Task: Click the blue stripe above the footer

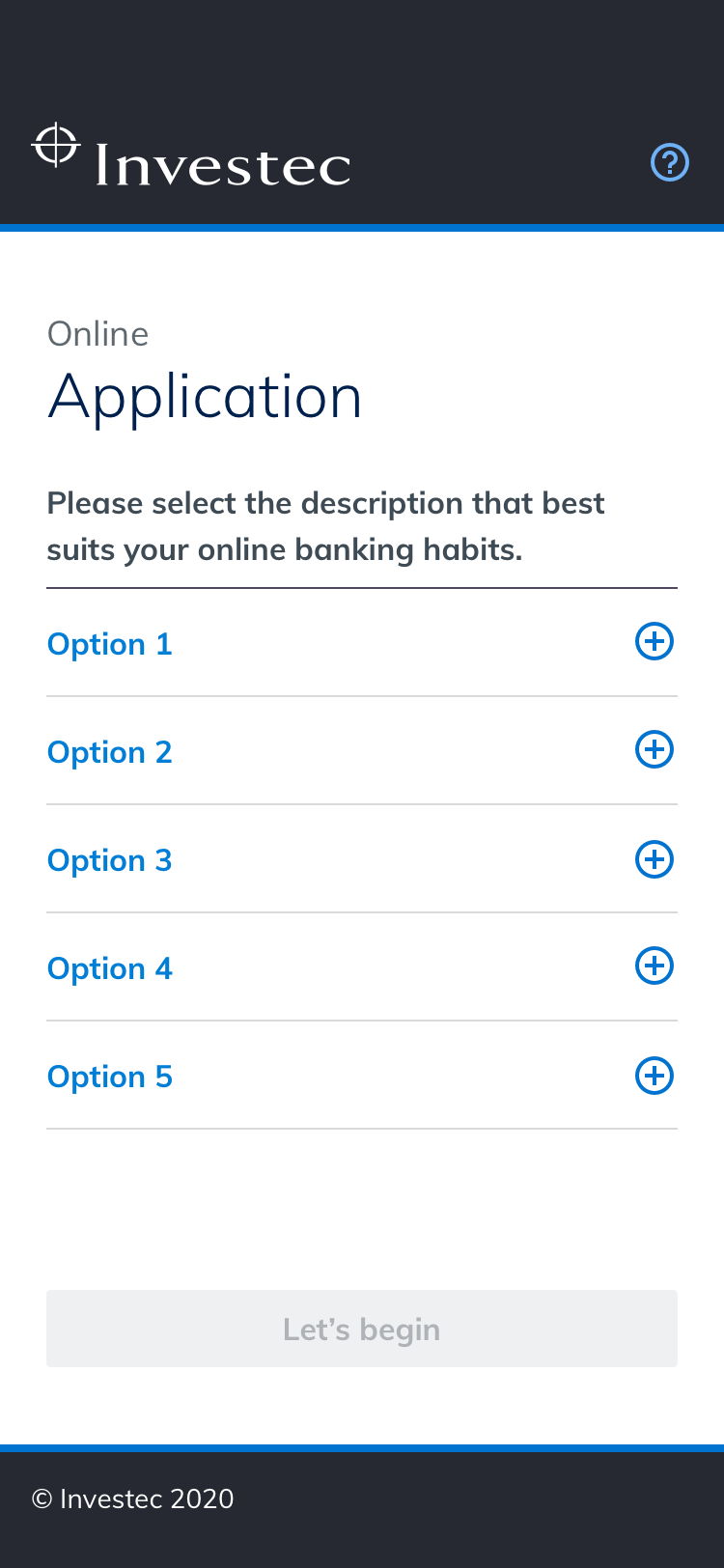Action: [x=362, y=1448]
